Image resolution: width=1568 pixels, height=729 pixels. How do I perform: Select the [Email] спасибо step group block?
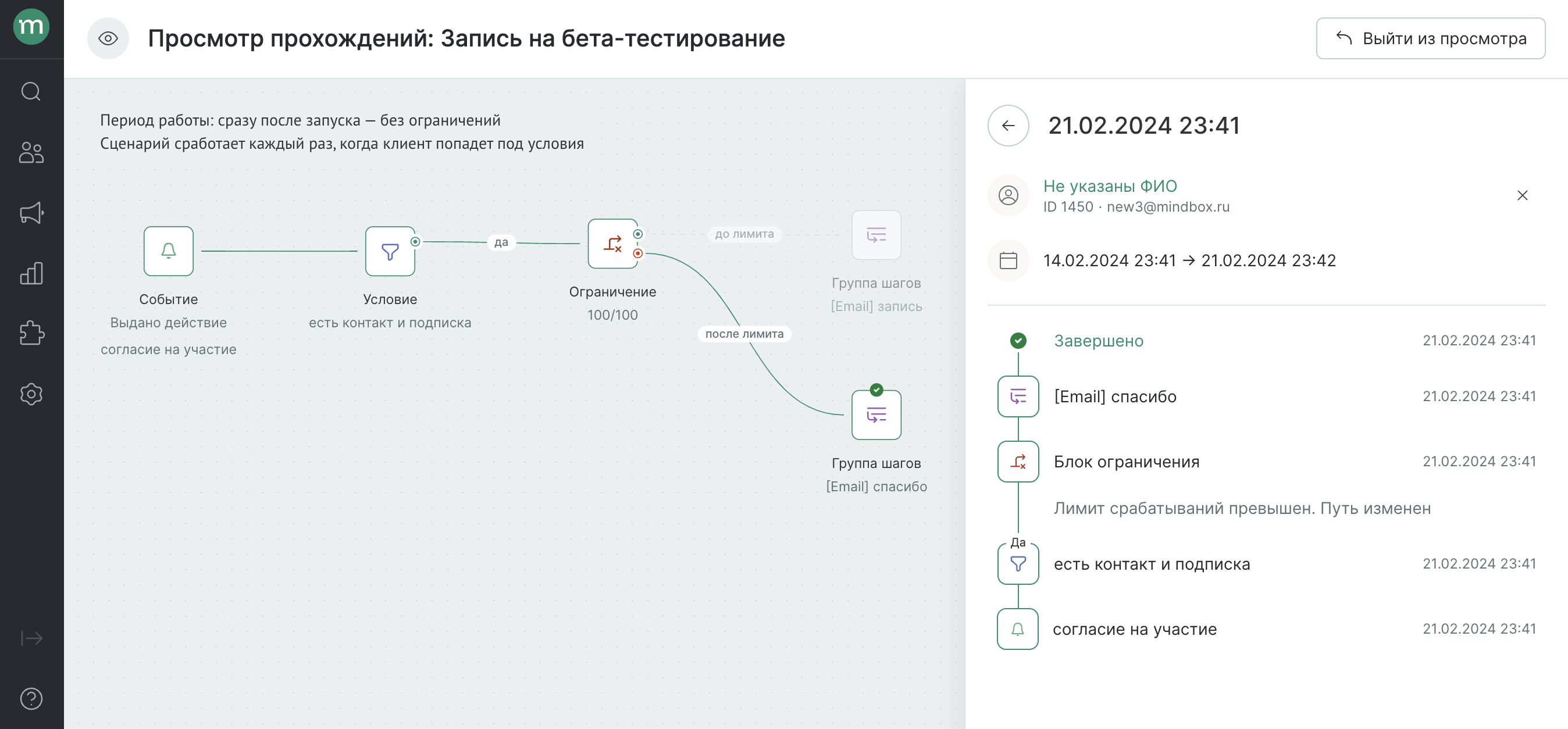pos(876,415)
